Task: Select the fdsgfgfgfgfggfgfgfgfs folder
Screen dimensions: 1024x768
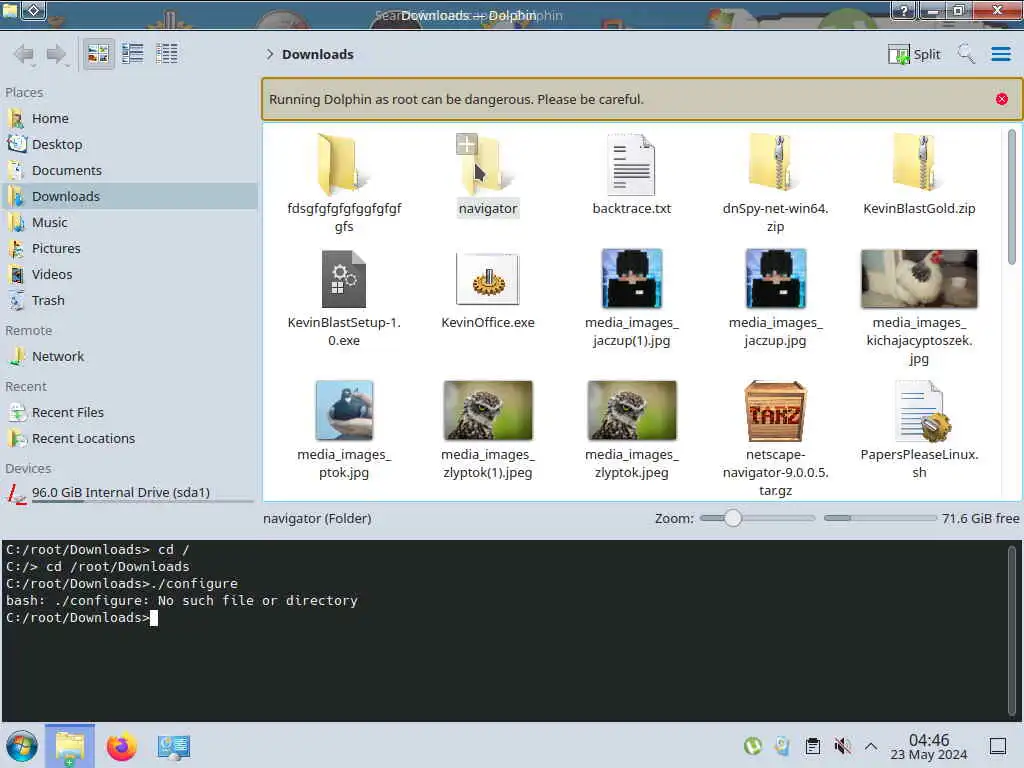Action: point(344,184)
